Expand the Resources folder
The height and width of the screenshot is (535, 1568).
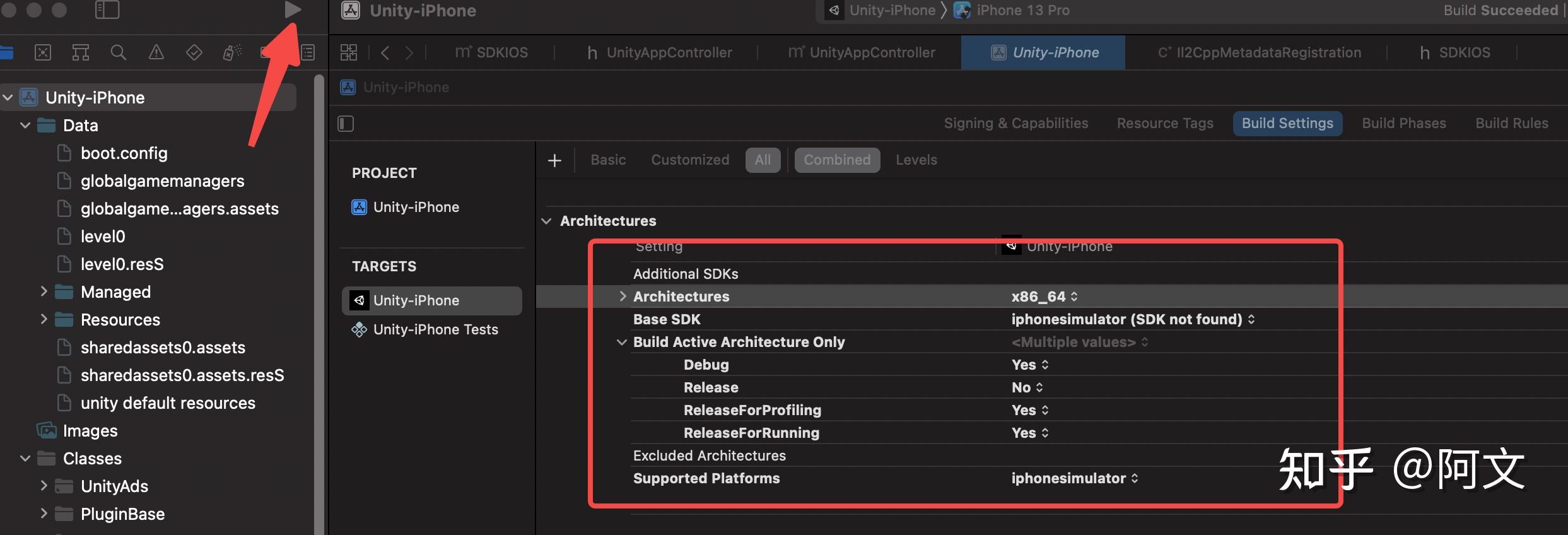point(44,319)
